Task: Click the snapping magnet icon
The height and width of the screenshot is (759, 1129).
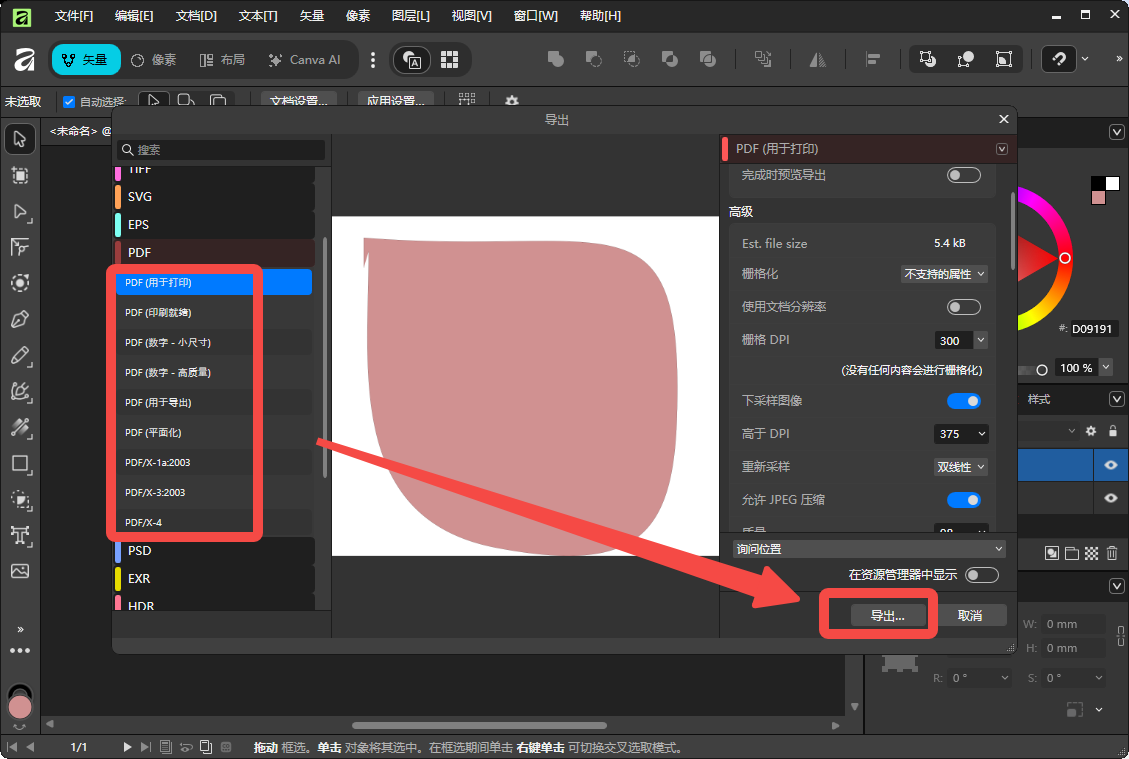Action: click(1059, 59)
